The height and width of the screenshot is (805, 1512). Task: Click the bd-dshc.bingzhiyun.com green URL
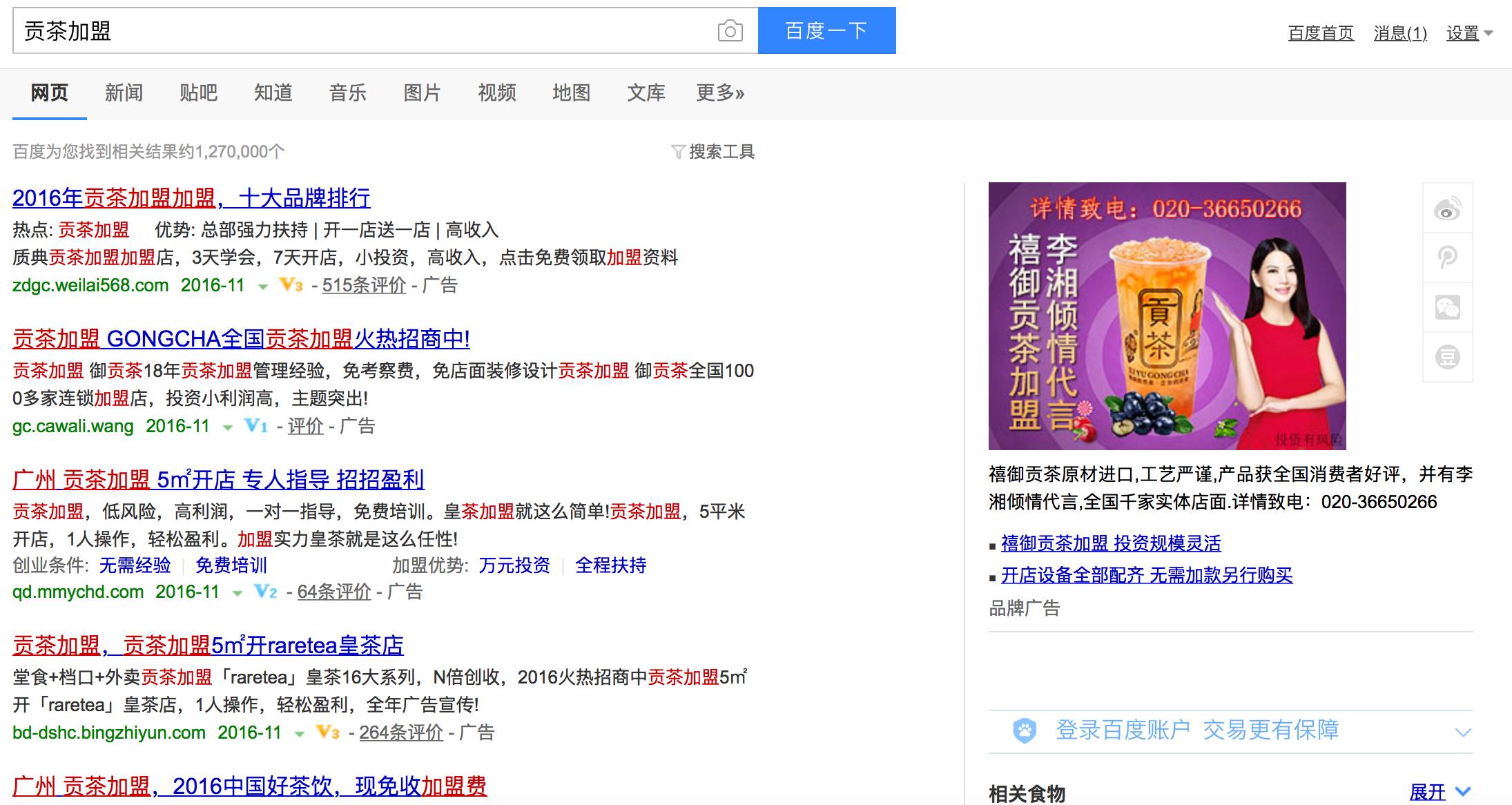(x=109, y=733)
